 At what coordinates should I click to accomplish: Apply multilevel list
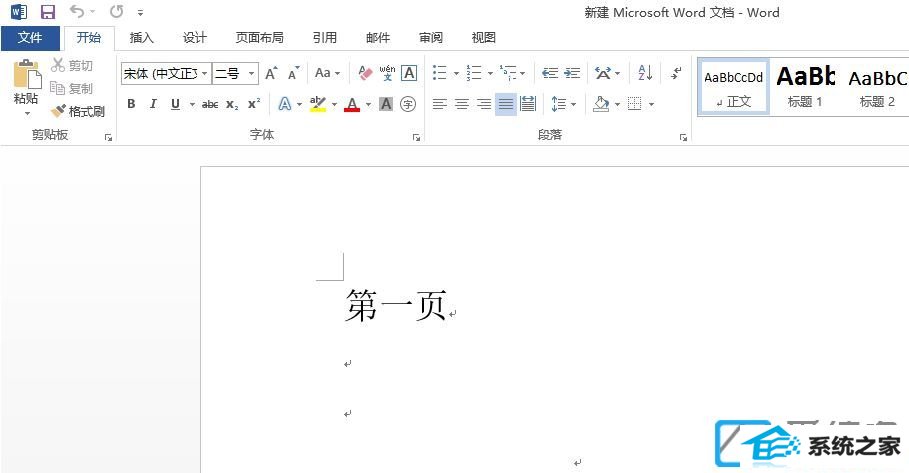[x=508, y=73]
